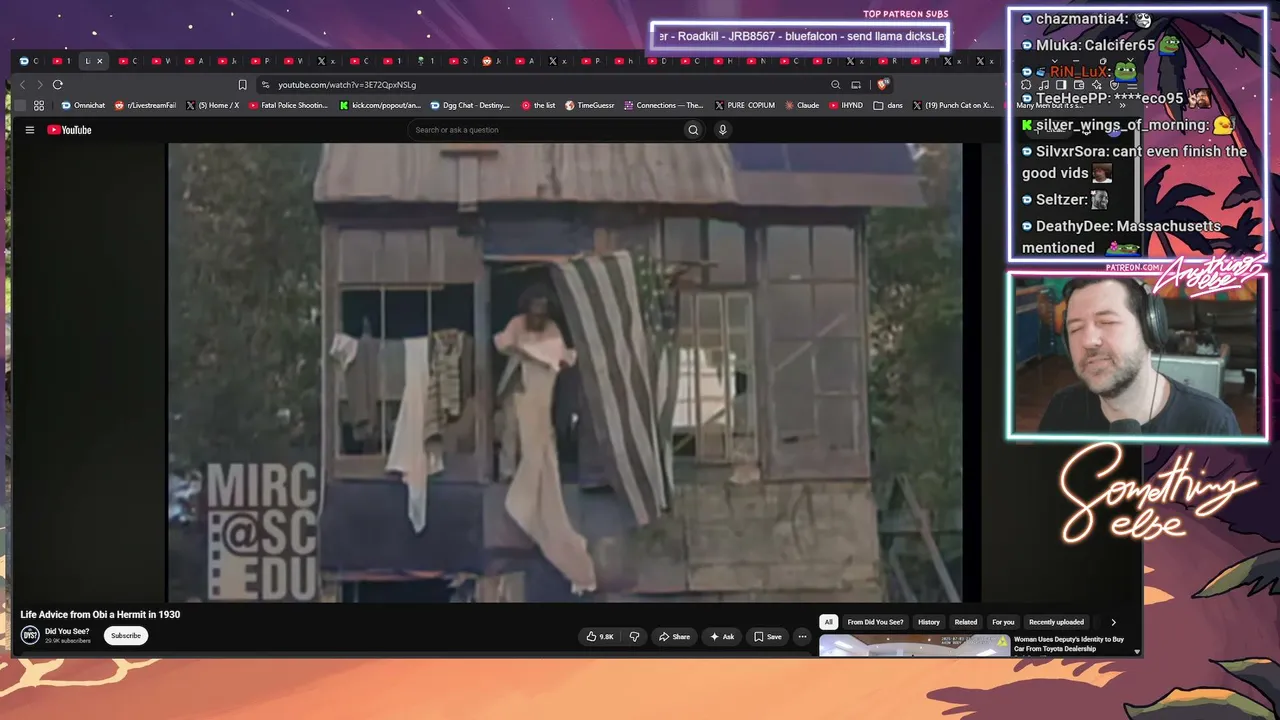Open the Toyota Dealership video thumbnail
This screenshot has height=720, width=1280.
915,645
